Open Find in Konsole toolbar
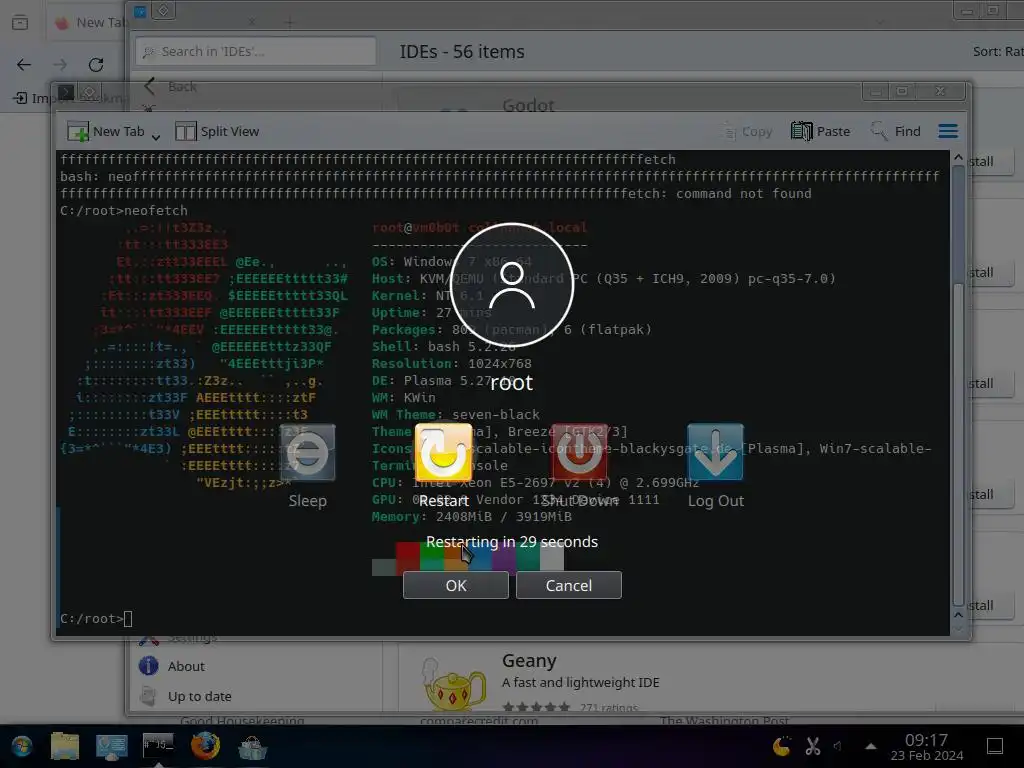 pyautogui.click(x=895, y=131)
